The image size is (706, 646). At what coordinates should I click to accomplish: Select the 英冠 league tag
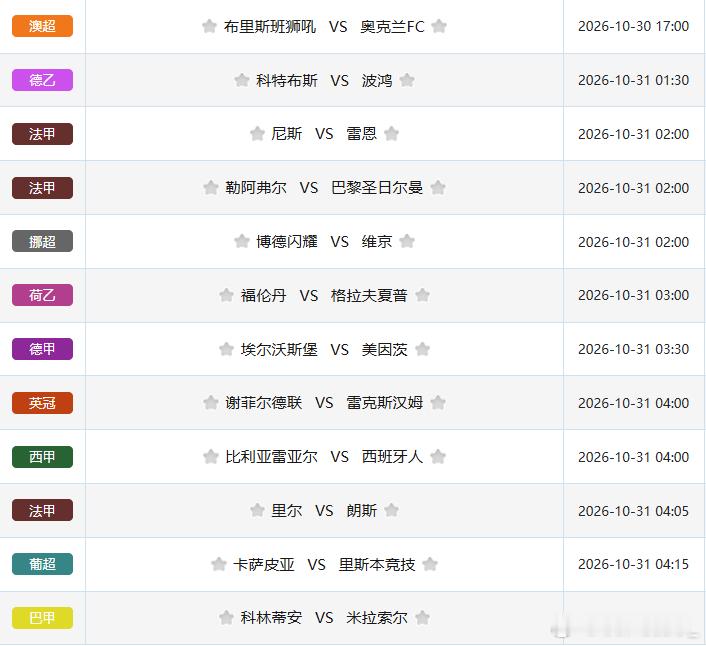(x=42, y=403)
